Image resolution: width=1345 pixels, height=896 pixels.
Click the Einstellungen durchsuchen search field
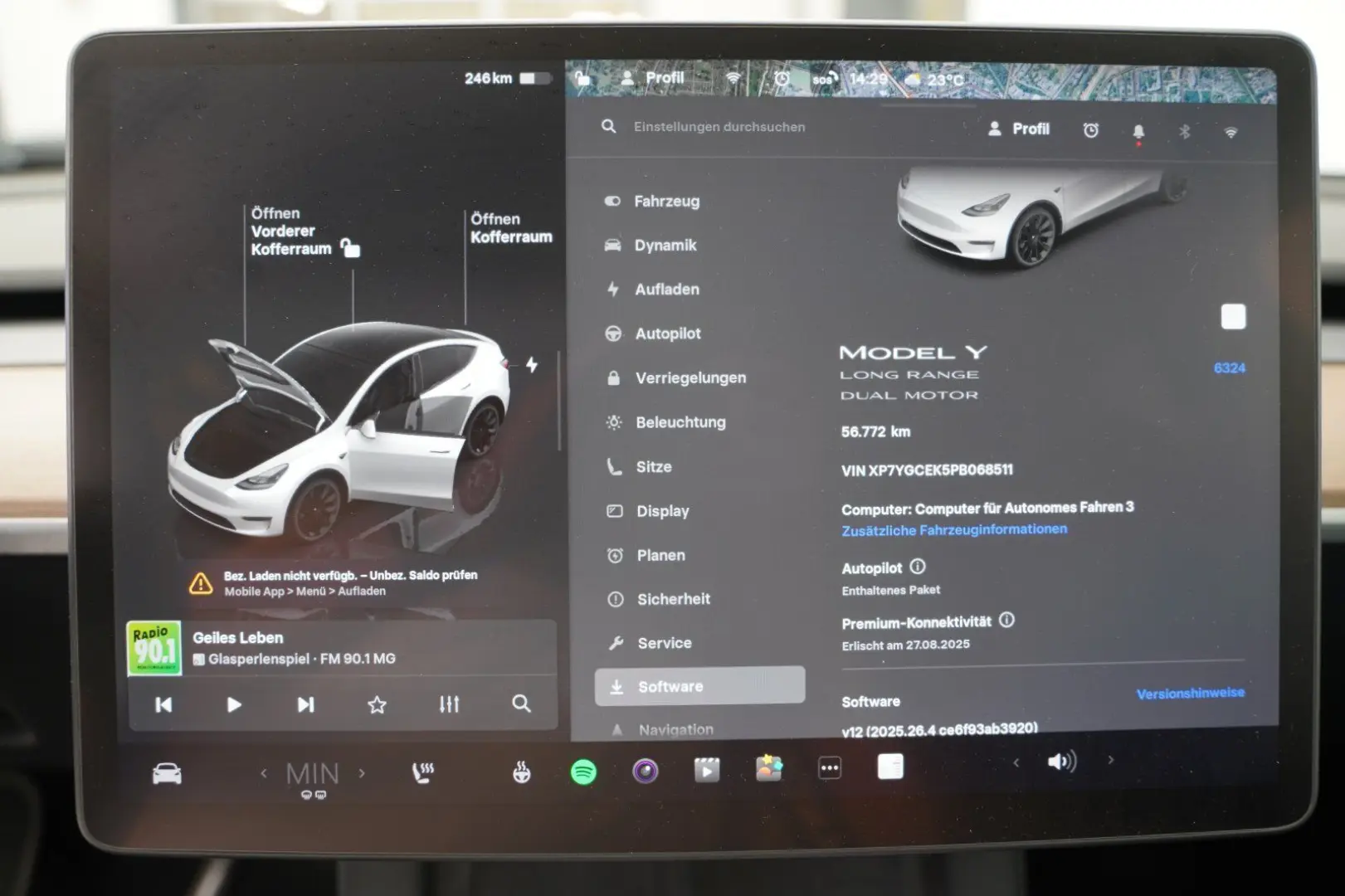click(x=719, y=127)
